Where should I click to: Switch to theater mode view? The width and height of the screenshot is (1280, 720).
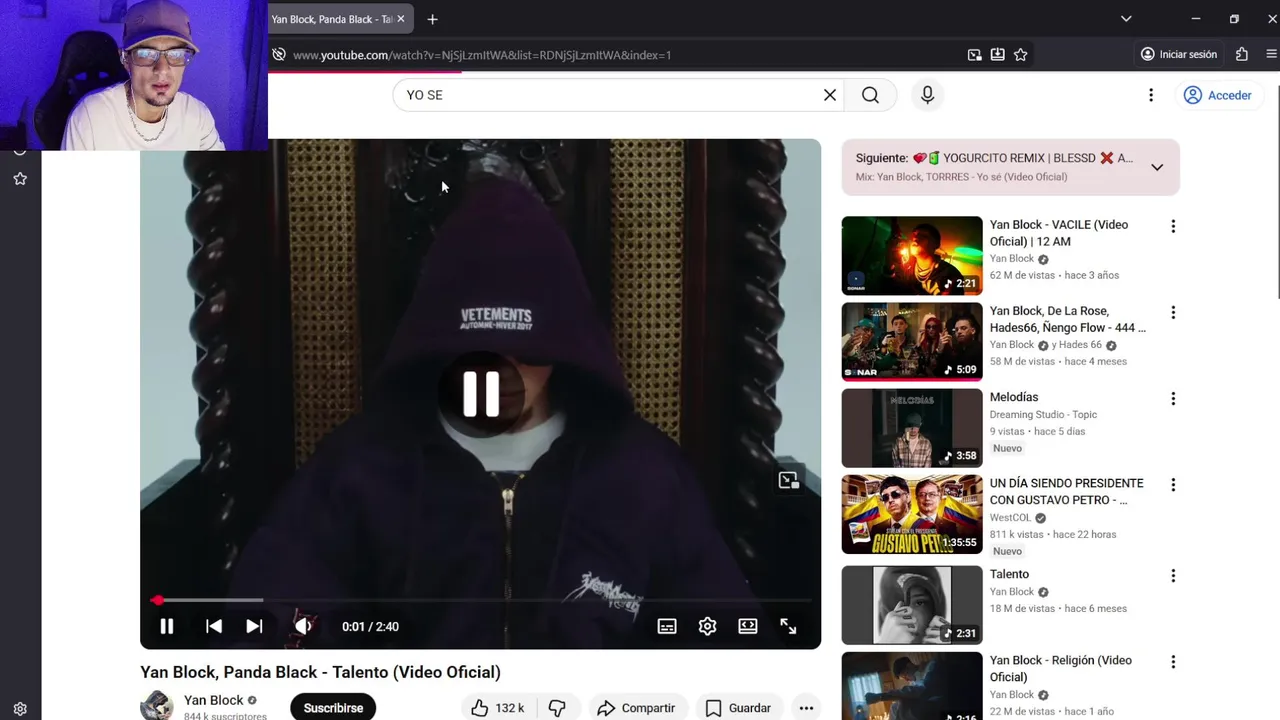tap(748, 626)
